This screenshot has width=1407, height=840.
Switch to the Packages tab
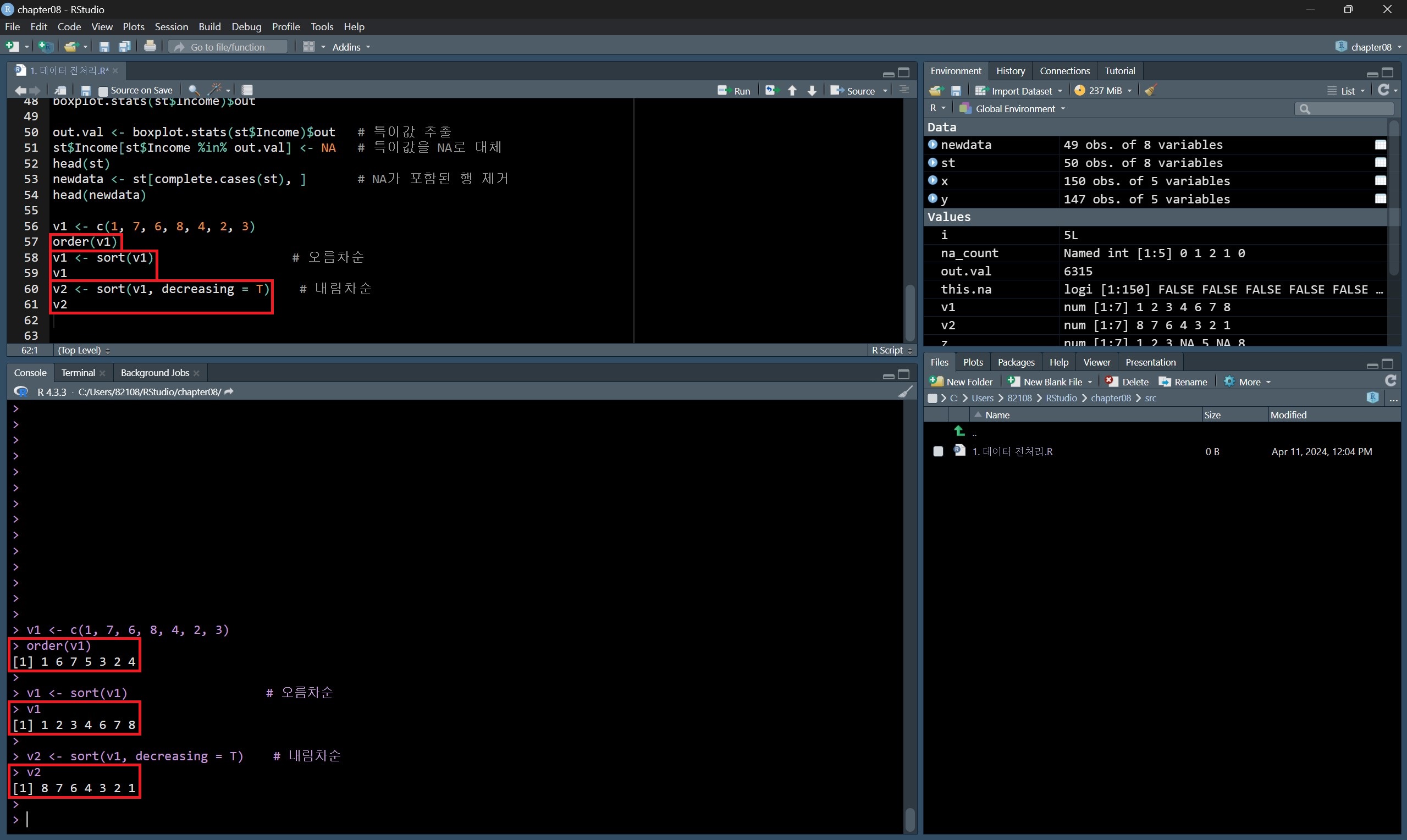1016,362
